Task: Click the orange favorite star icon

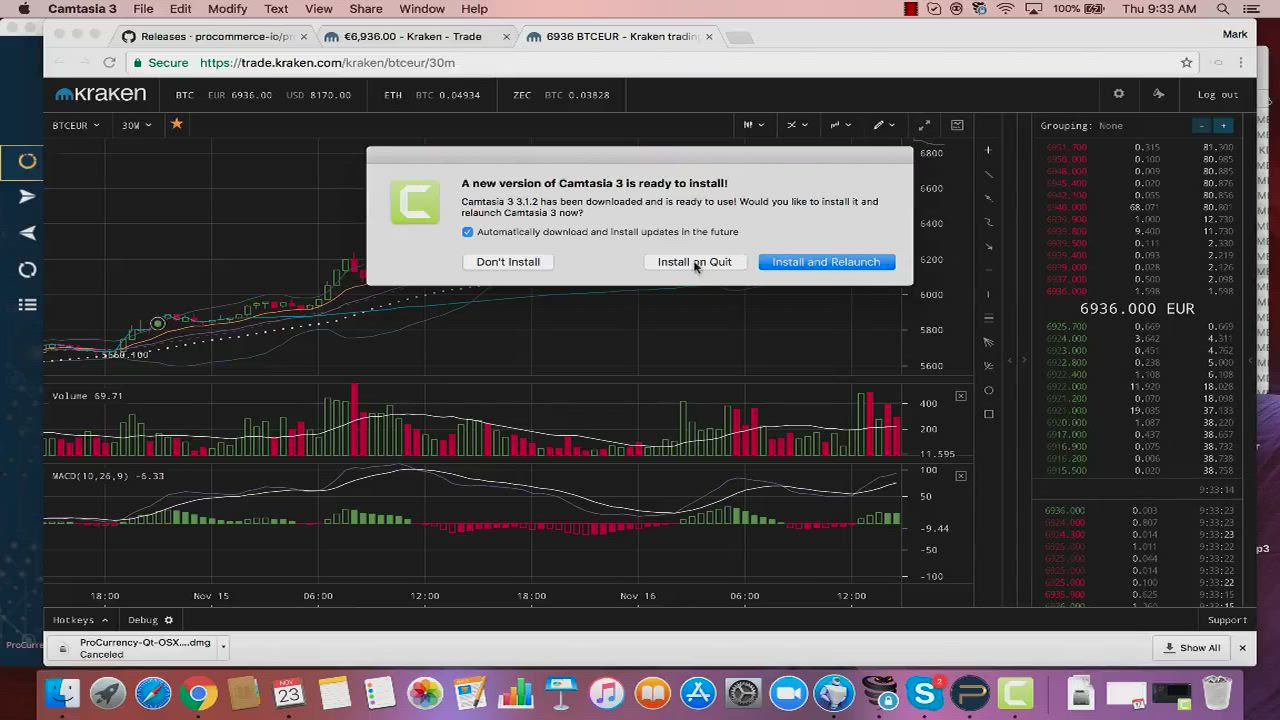Action: coord(177,124)
